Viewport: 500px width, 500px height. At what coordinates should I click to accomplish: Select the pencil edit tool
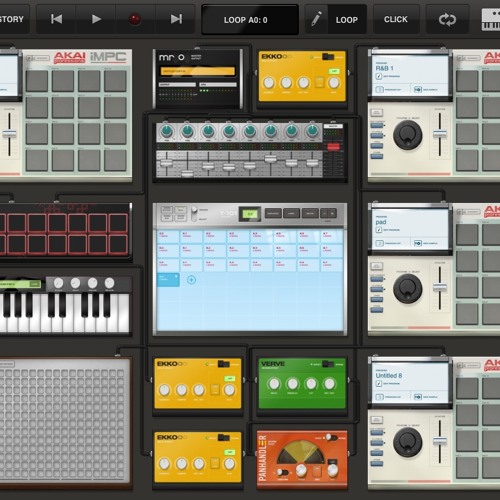(316, 19)
